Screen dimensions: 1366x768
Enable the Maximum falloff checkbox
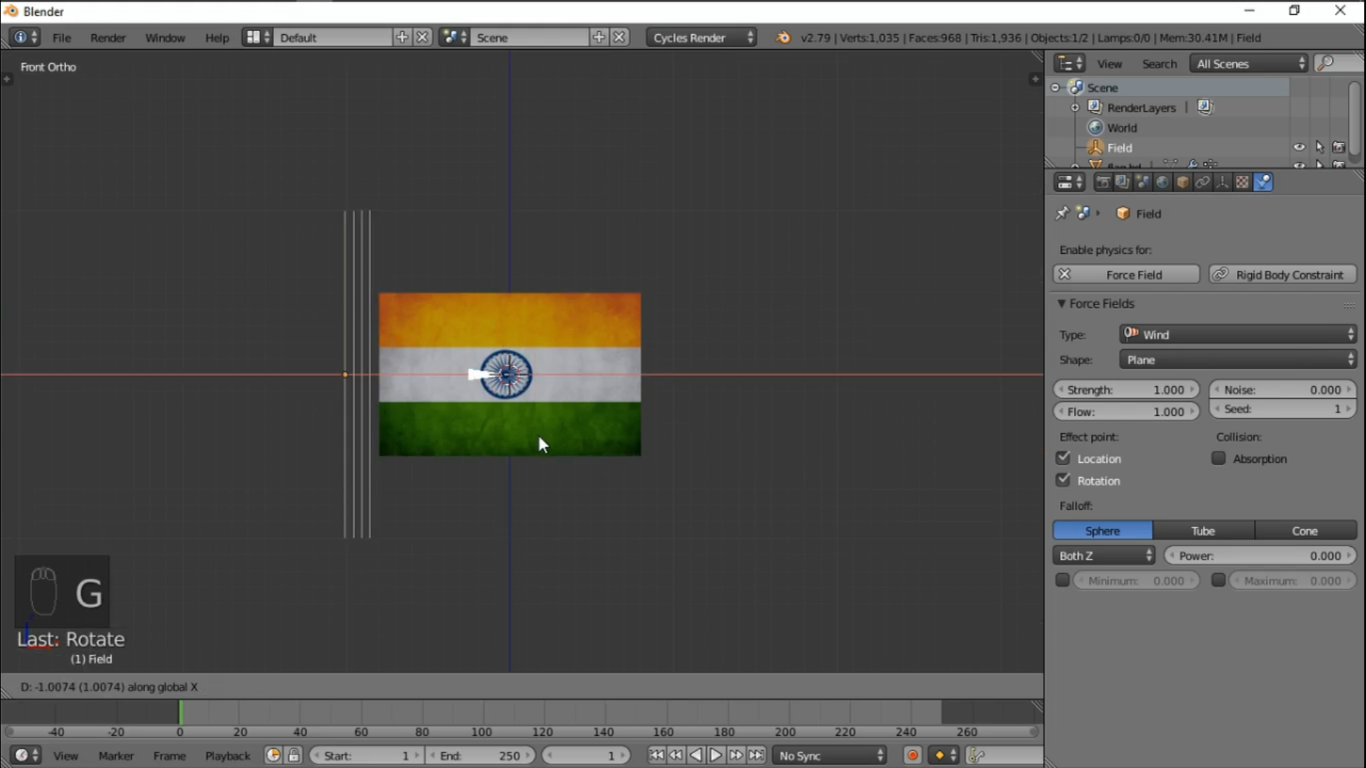[1218, 580]
